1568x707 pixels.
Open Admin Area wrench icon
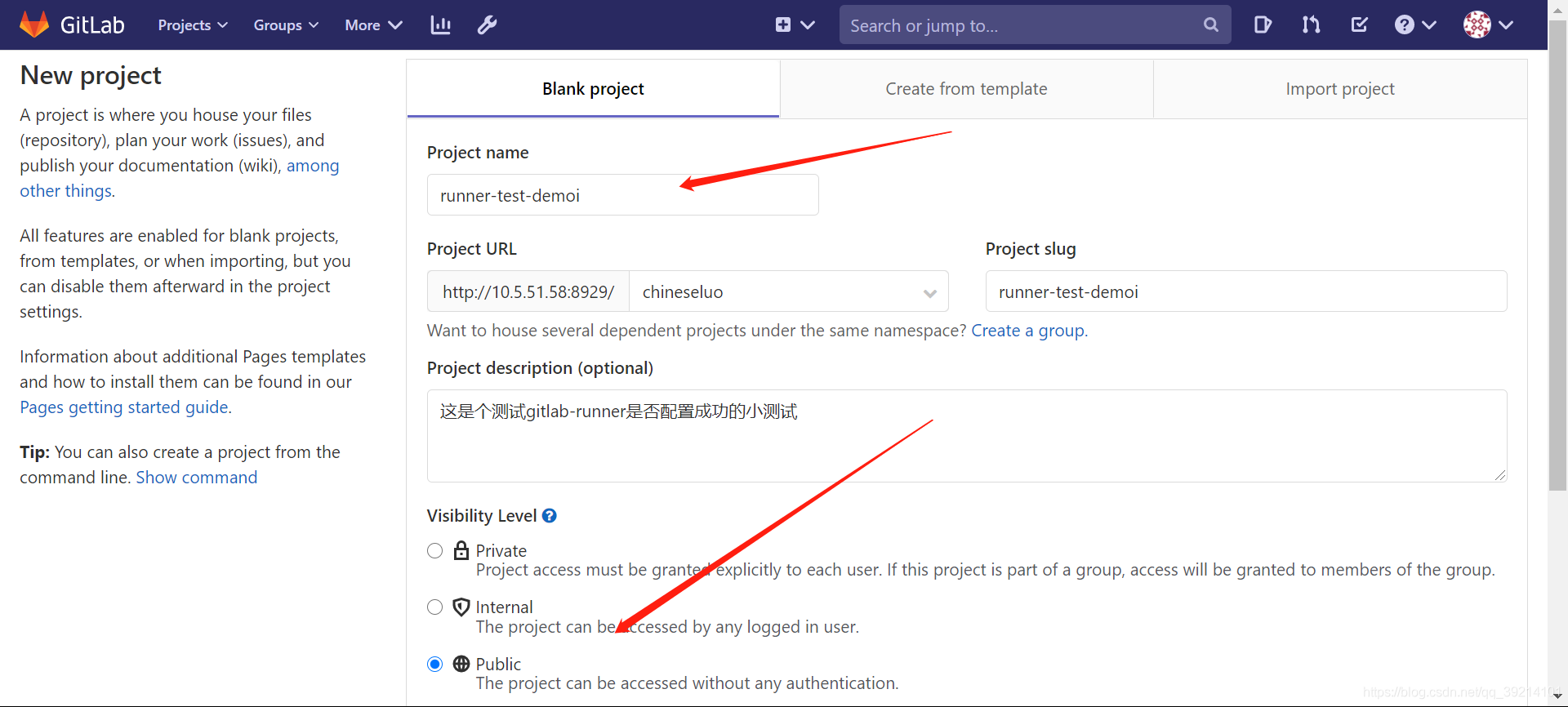(x=488, y=25)
